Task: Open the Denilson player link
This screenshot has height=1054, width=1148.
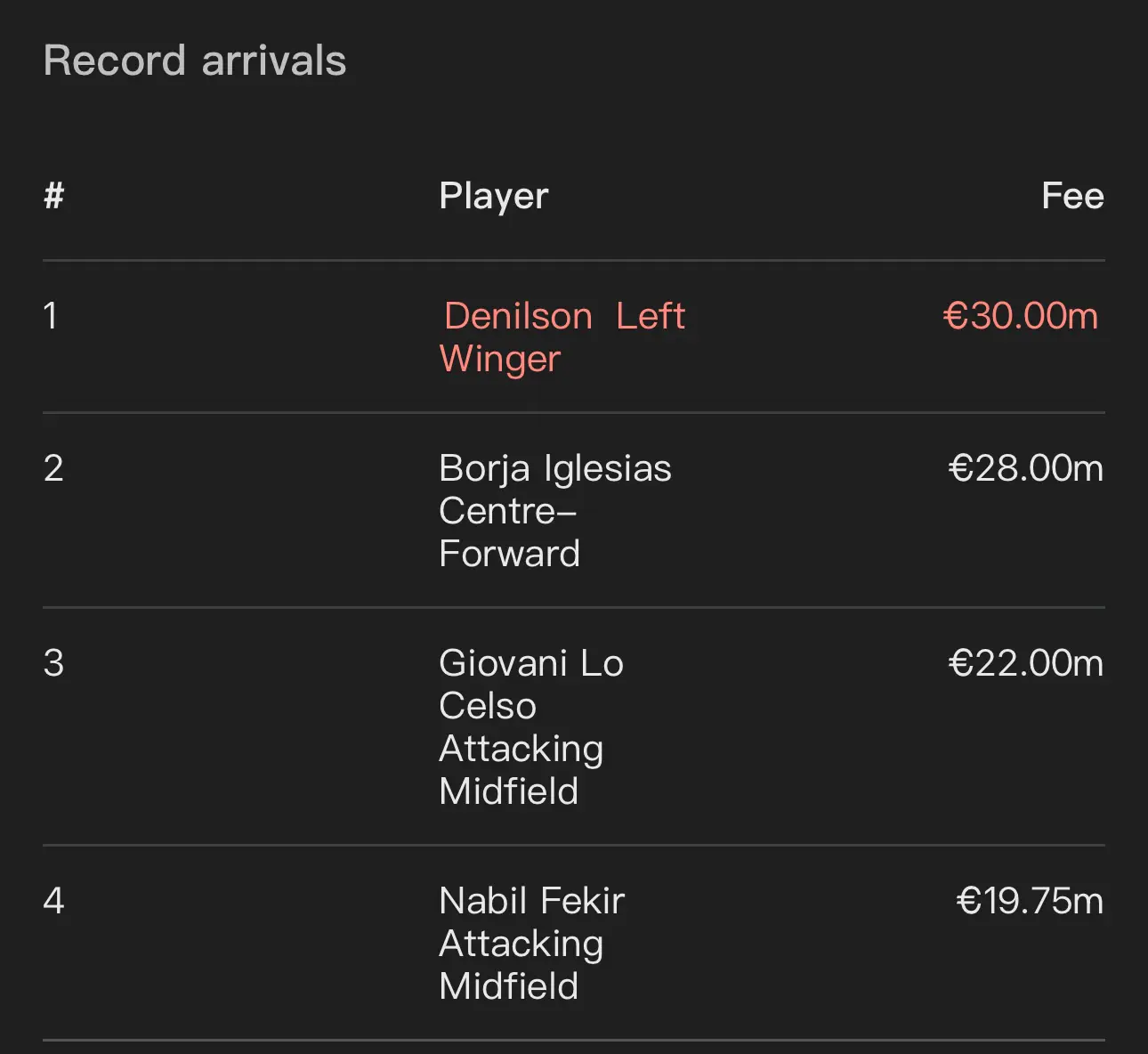Action: (x=518, y=316)
